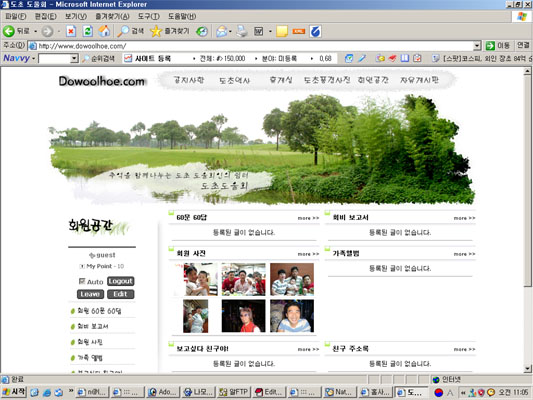
Task: Open sidebar link 회원 사진
Action: point(90,342)
